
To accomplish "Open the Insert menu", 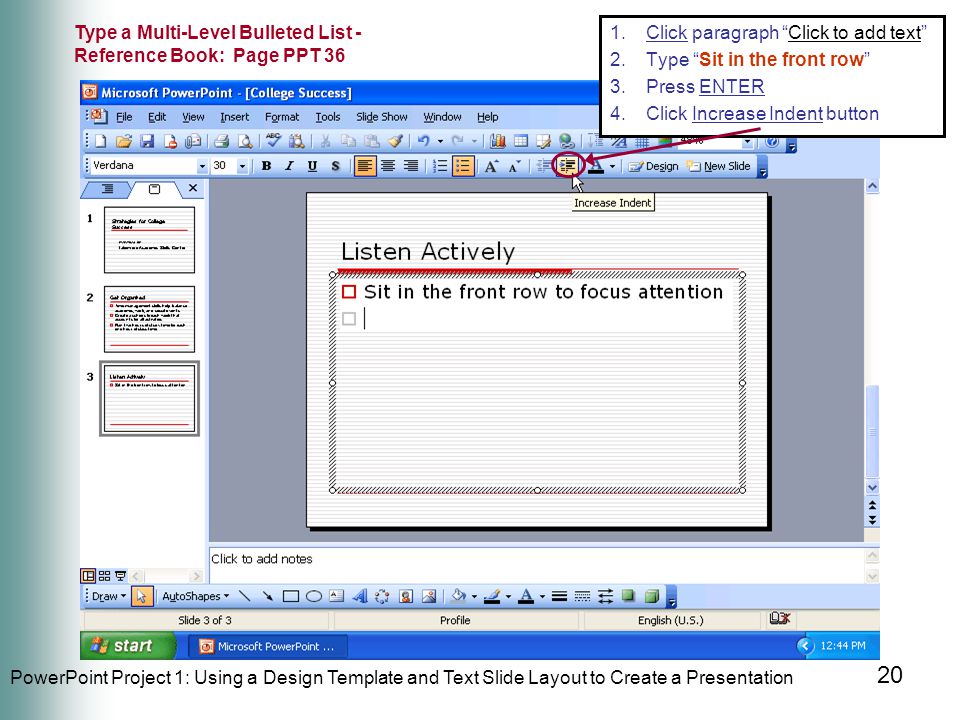I will 234,117.
